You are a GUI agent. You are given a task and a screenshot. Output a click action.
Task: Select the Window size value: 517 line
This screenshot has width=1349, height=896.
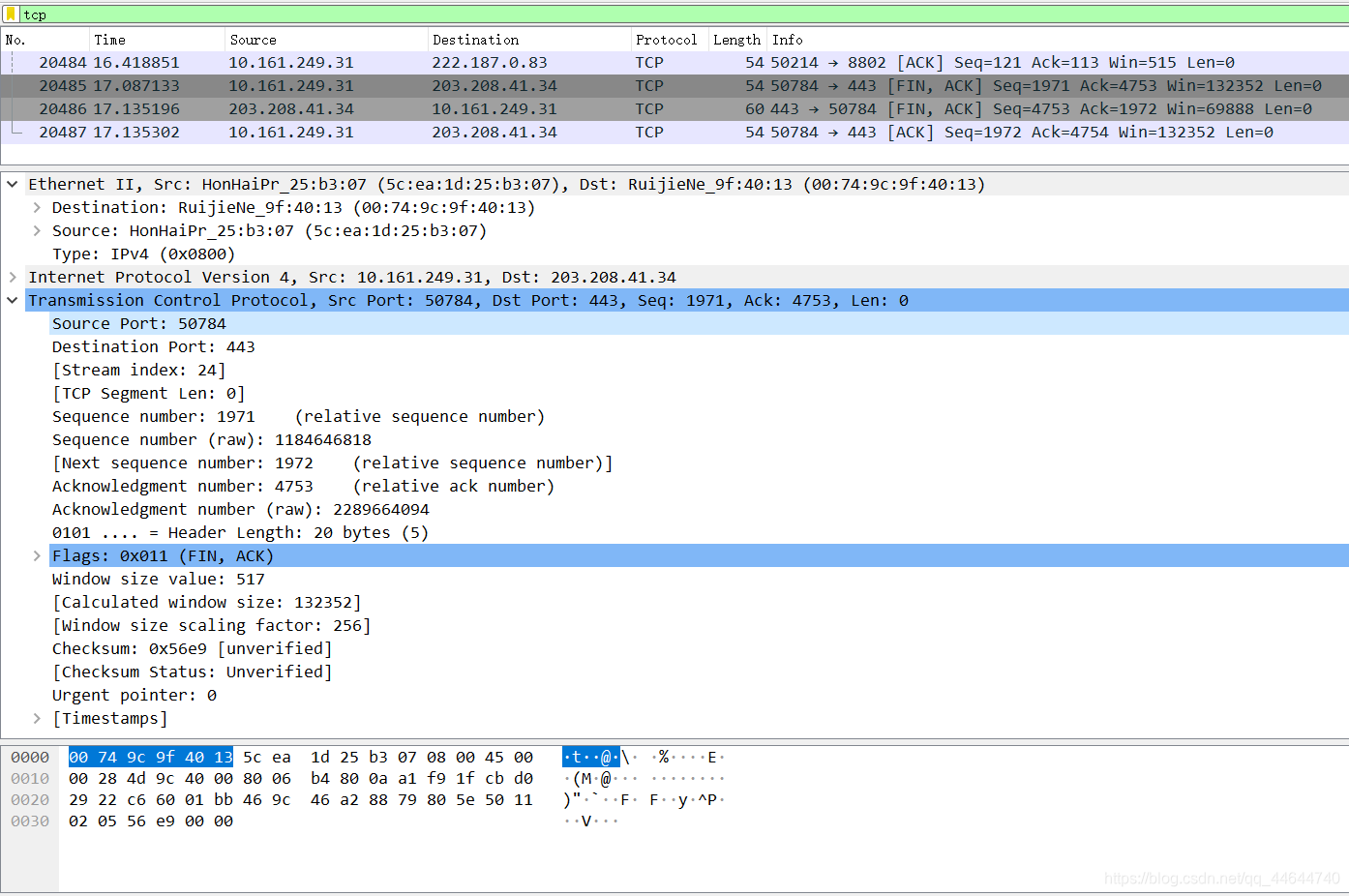[158, 579]
